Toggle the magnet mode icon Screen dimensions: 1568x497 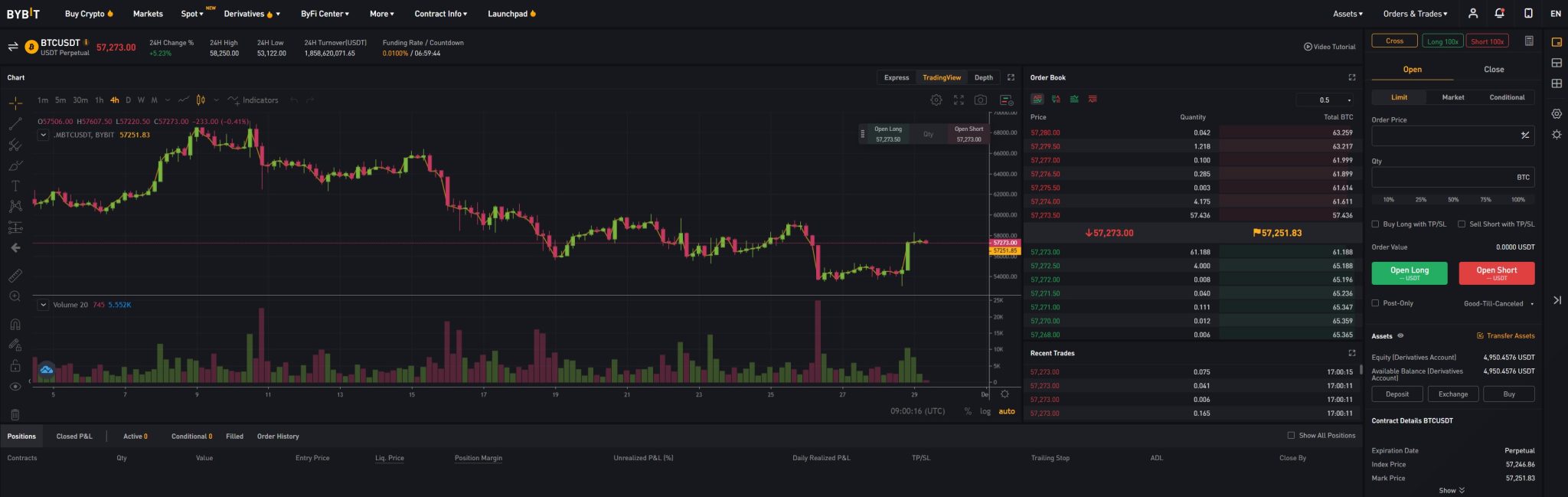pyautogui.click(x=15, y=324)
